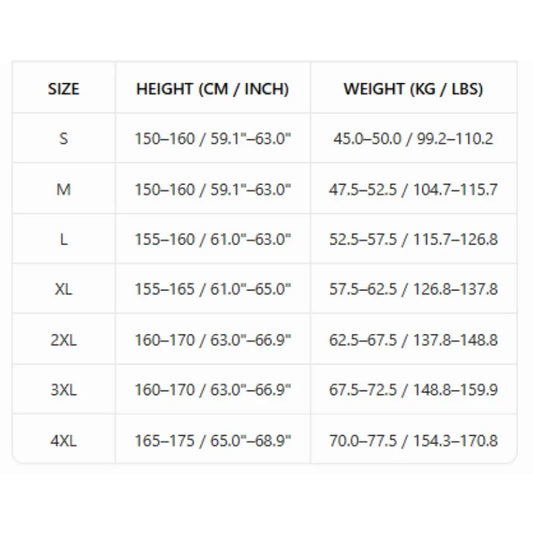Click height cell 155–165 / 61.0"–65.0"
The image size is (533, 533).
click(x=213, y=289)
